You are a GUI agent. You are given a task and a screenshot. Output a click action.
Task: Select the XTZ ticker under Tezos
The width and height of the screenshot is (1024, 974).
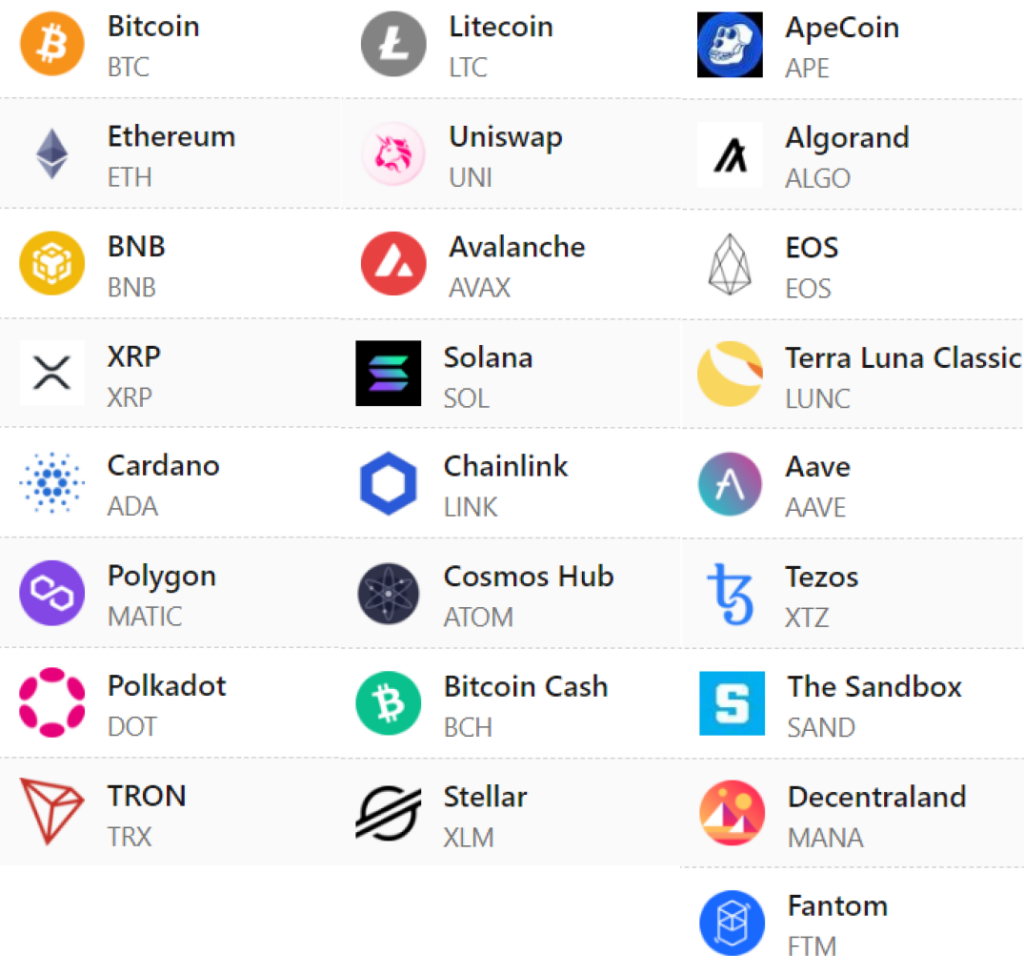[807, 617]
